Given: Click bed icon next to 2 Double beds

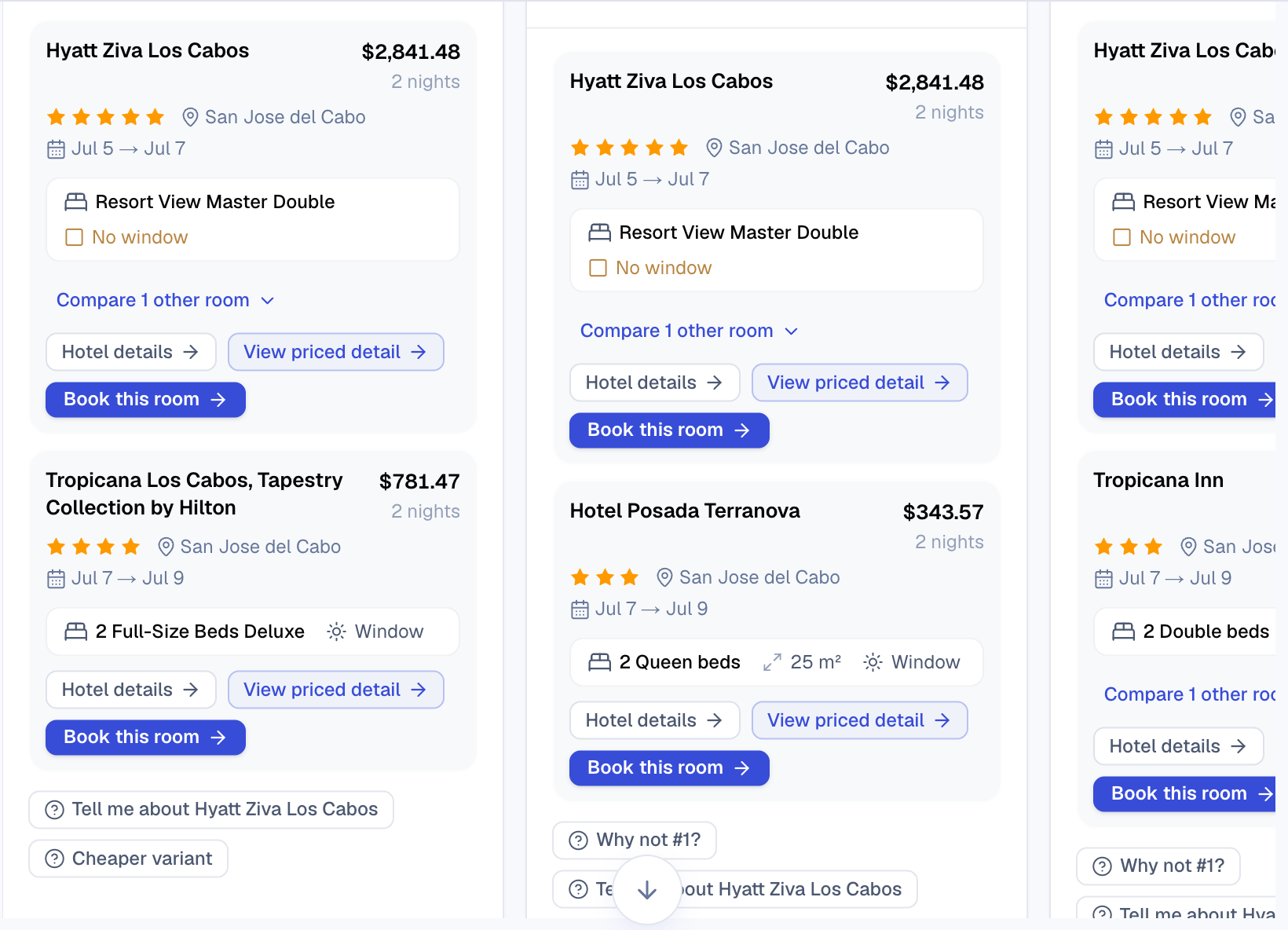Looking at the screenshot, I should coord(1124,632).
